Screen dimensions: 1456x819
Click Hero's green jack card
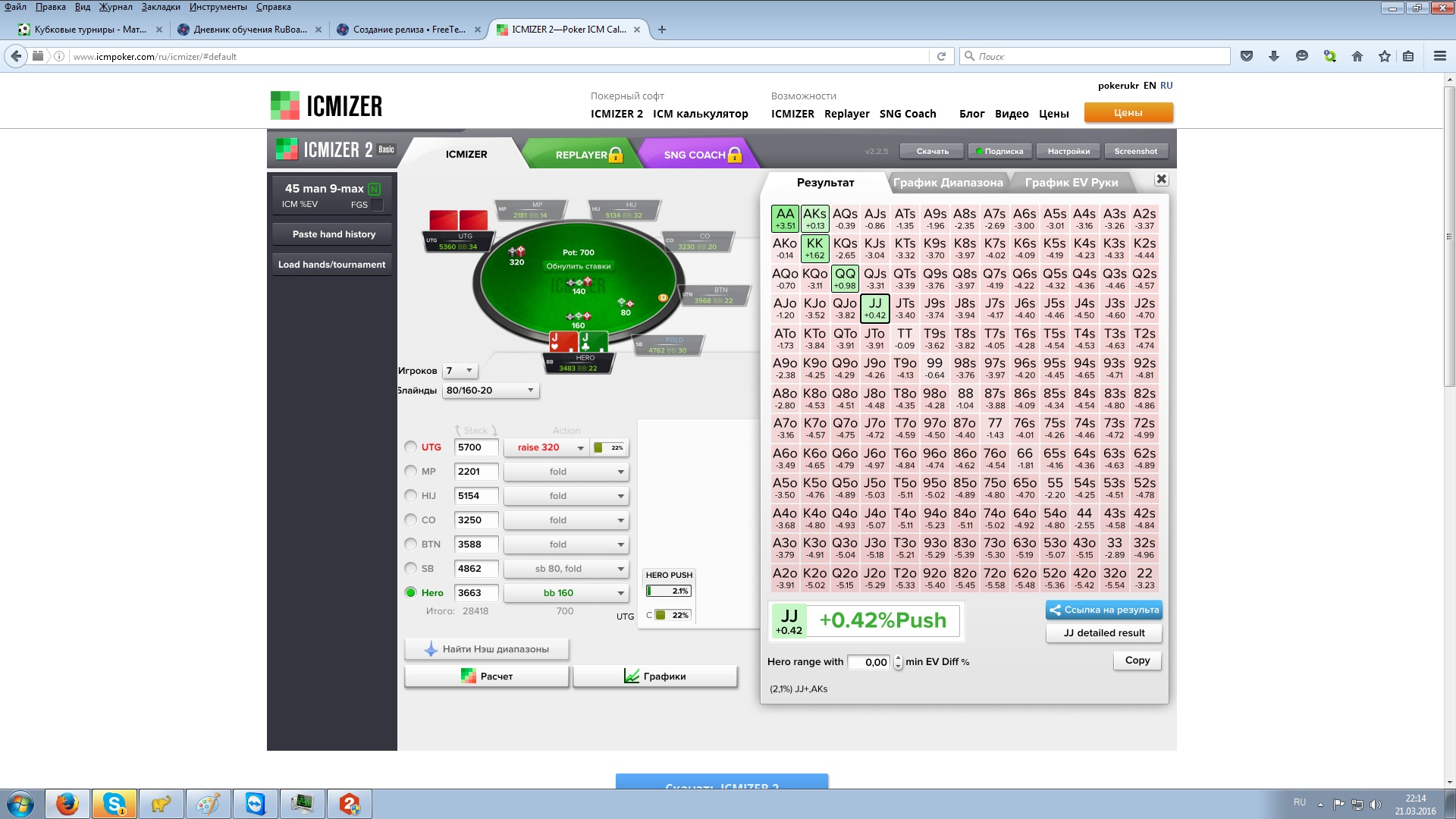point(593,341)
